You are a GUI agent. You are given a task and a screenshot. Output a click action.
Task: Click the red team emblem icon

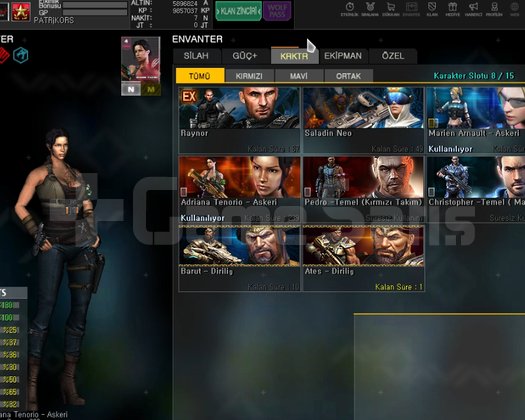tap(4, 55)
